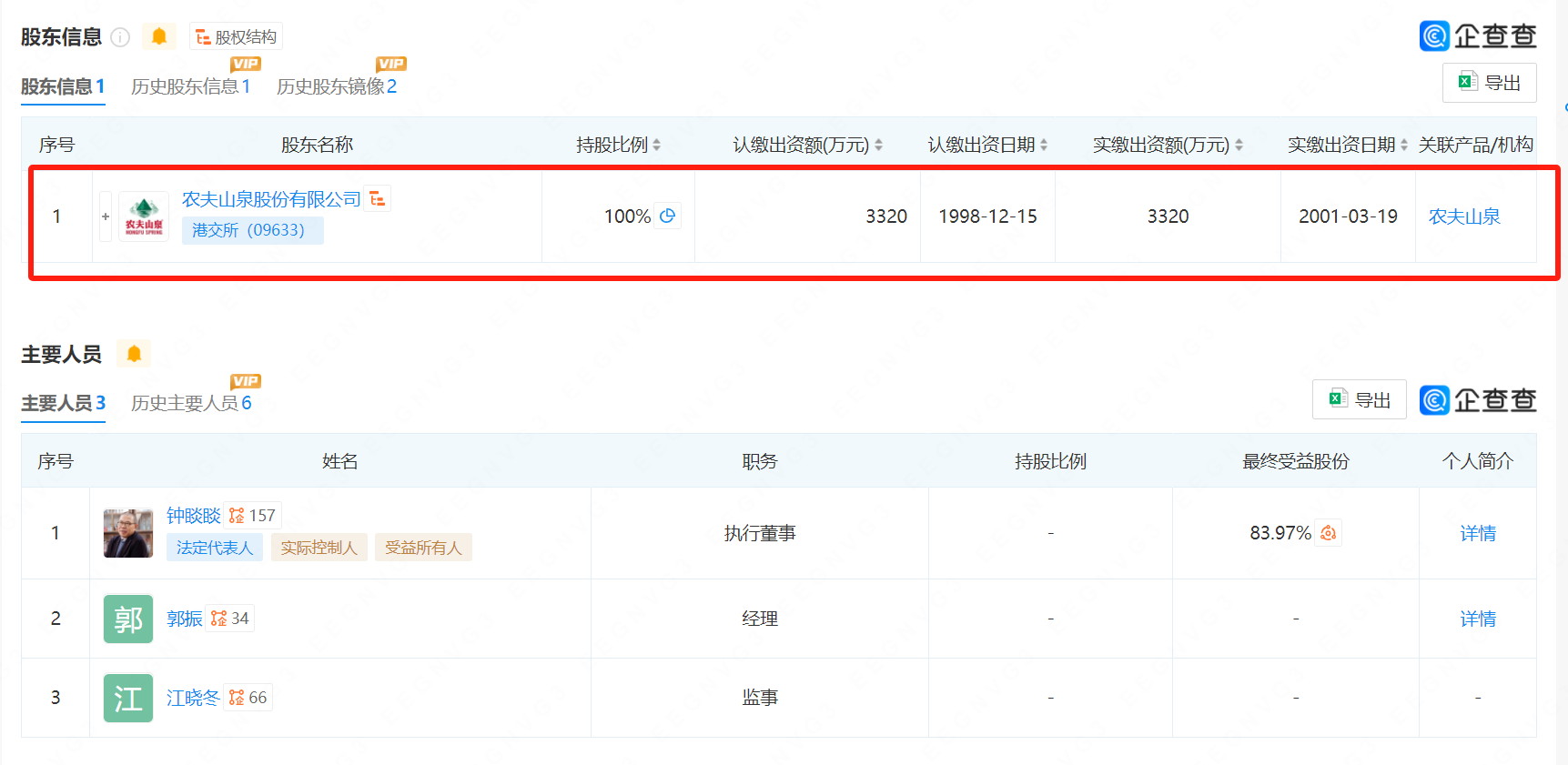
Task: Open the 股权结构 equity structure button
Action: (x=237, y=37)
